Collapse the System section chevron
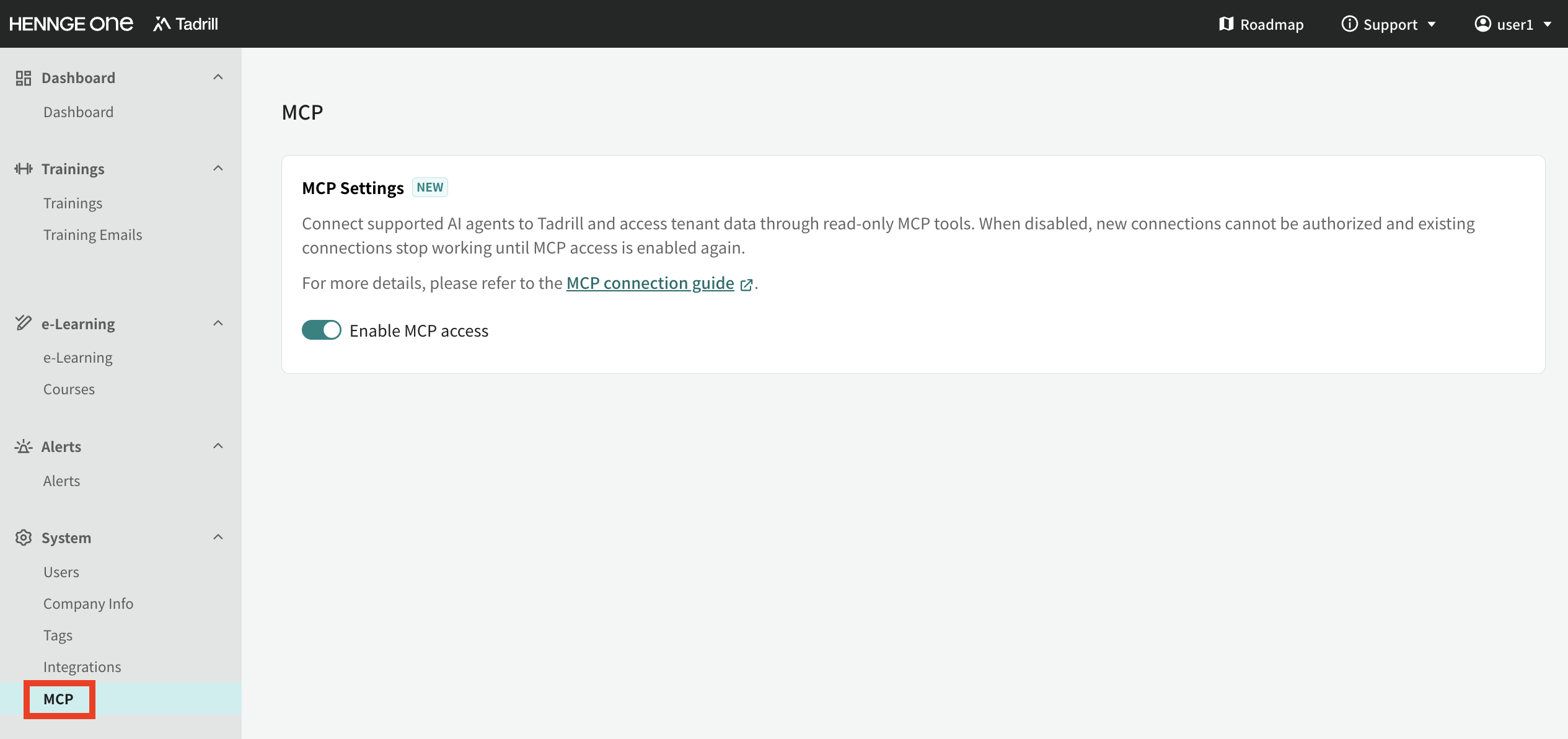The width and height of the screenshot is (1568, 739). pyautogui.click(x=218, y=538)
